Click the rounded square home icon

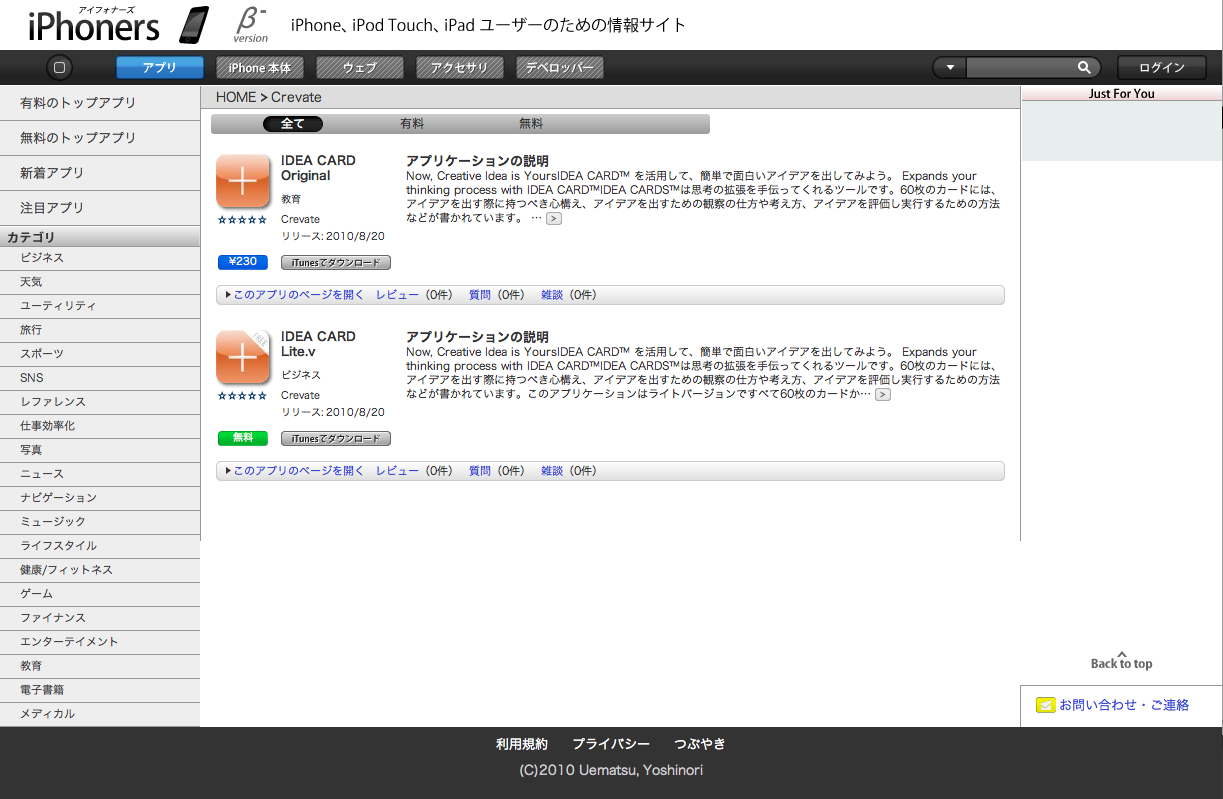tap(59, 68)
